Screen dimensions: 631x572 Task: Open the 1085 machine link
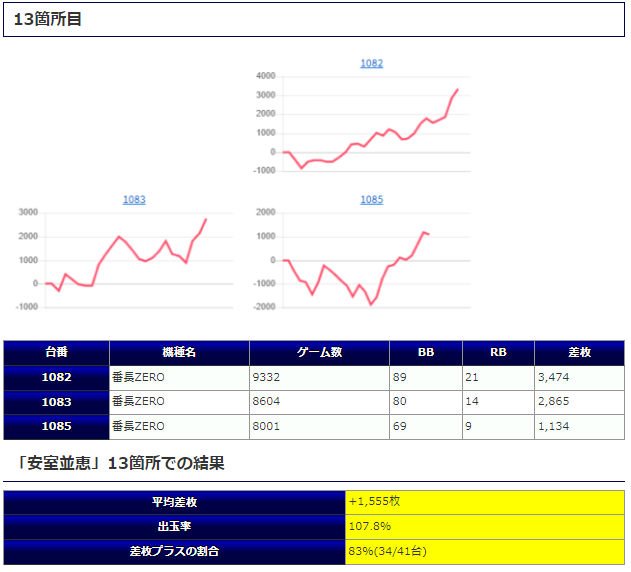(x=371, y=200)
